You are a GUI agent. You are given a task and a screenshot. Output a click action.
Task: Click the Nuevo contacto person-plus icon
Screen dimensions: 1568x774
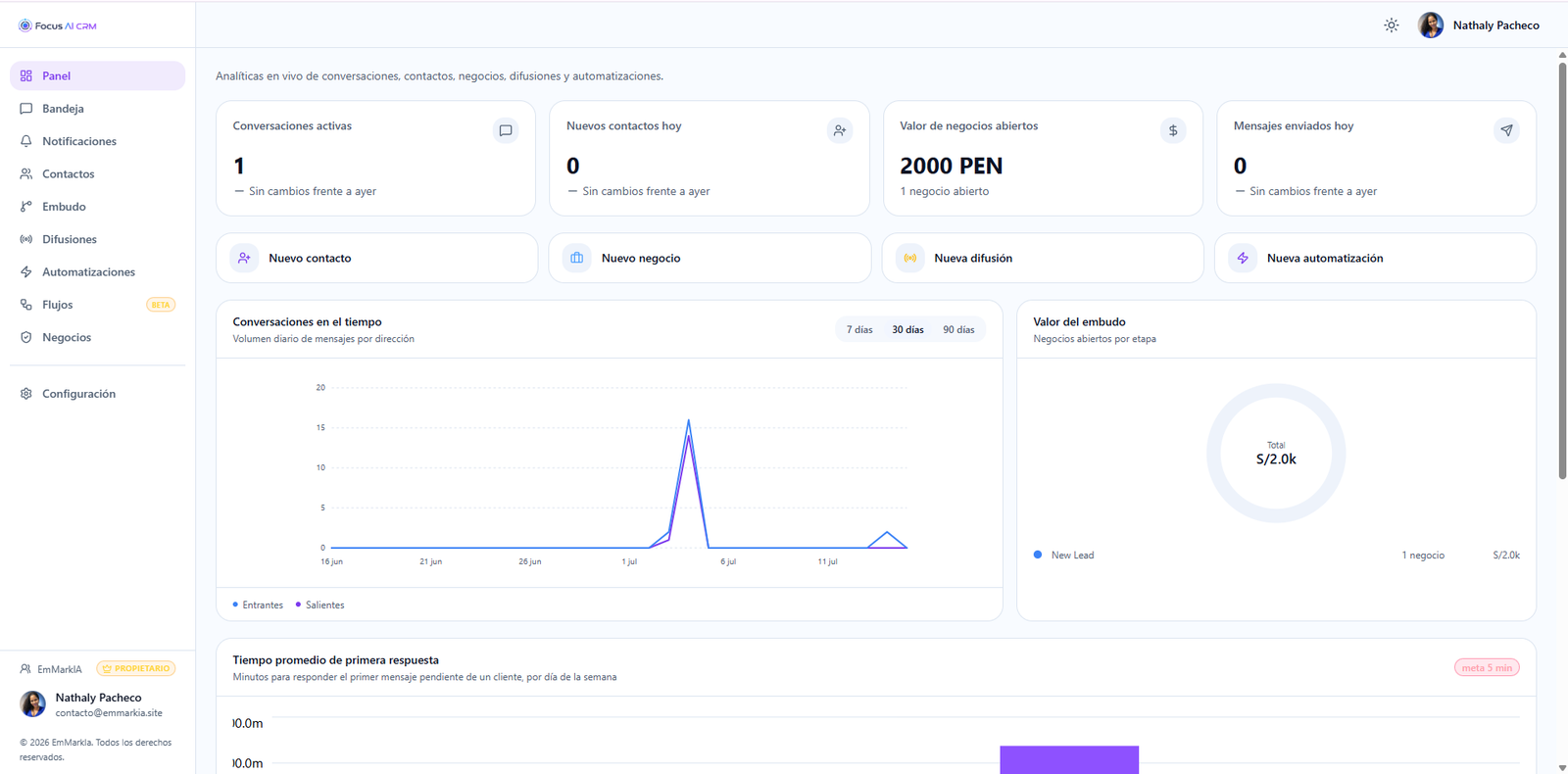tap(244, 258)
